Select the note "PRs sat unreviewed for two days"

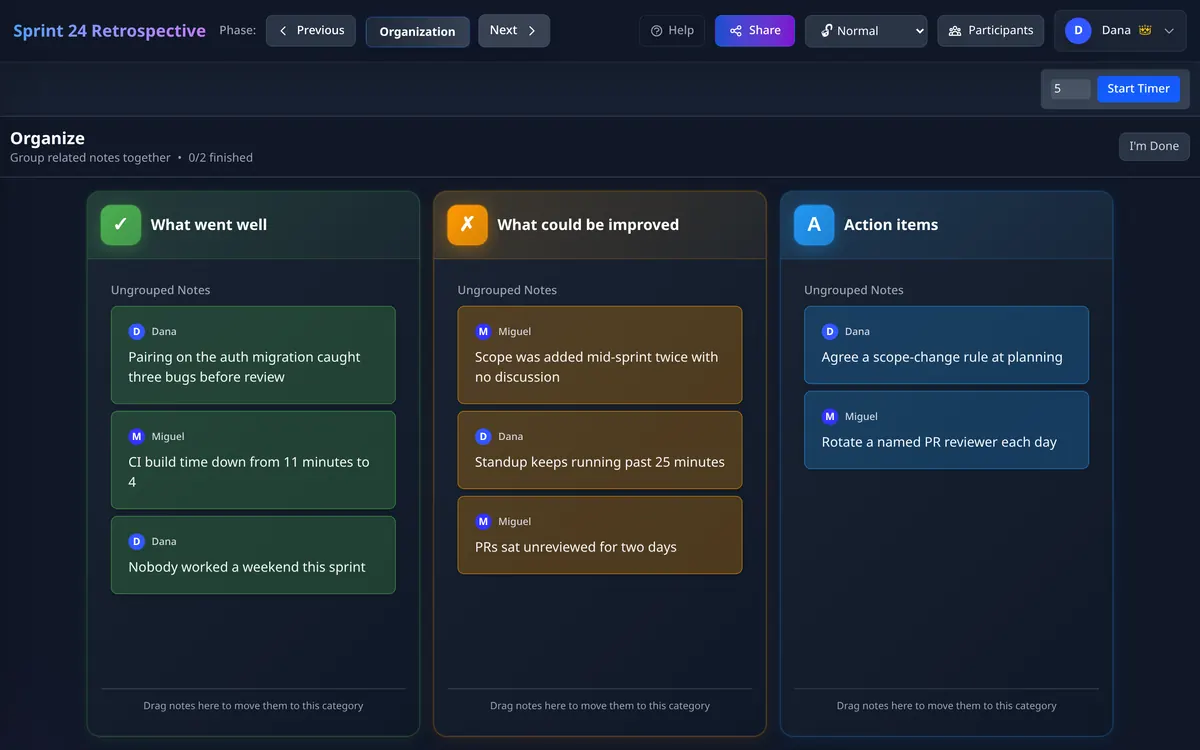click(x=600, y=535)
